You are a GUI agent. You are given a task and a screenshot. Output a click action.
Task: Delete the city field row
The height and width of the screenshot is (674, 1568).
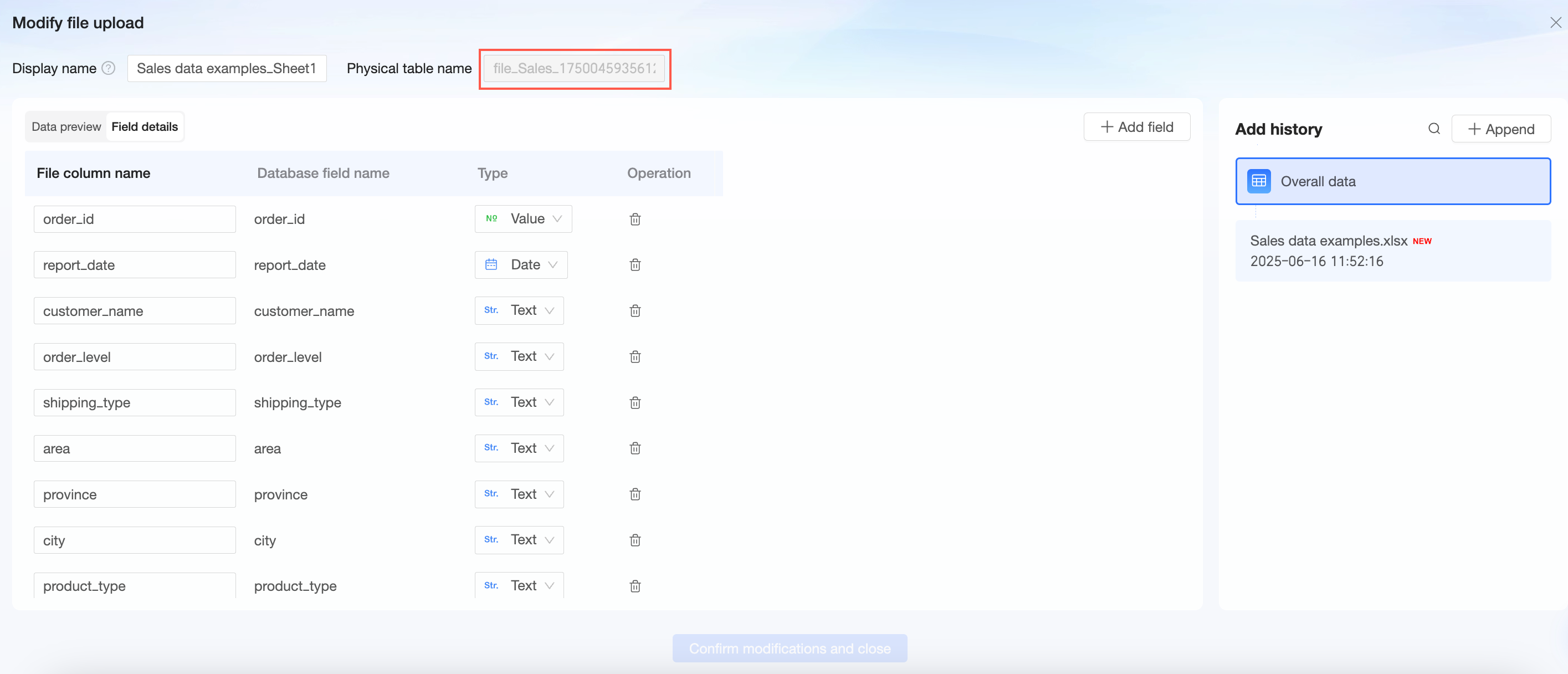[x=635, y=540]
